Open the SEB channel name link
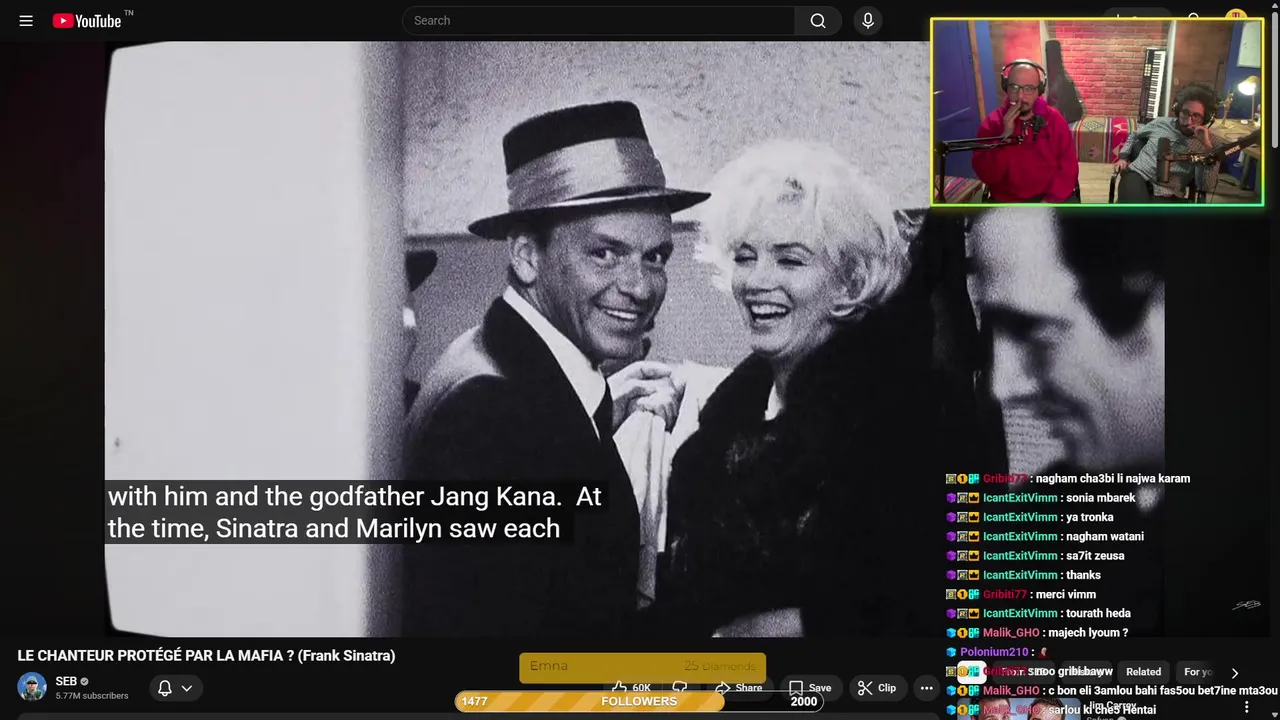This screenshot has height=720, width=1280. pyautogui.click(x=66, y=681)
